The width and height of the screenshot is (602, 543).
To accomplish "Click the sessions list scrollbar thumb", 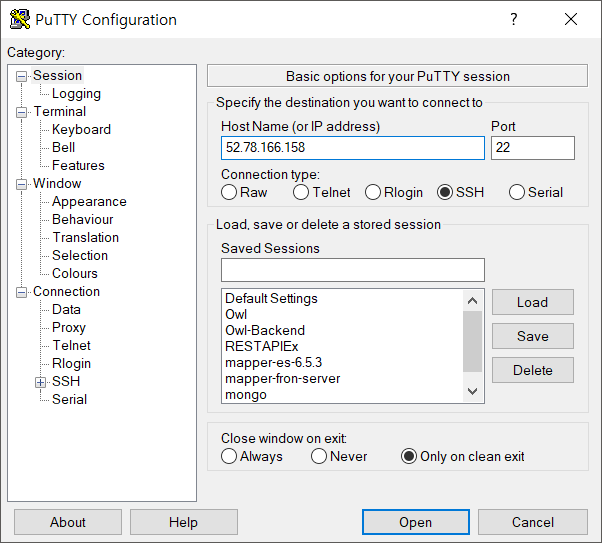I will (473, 341).
